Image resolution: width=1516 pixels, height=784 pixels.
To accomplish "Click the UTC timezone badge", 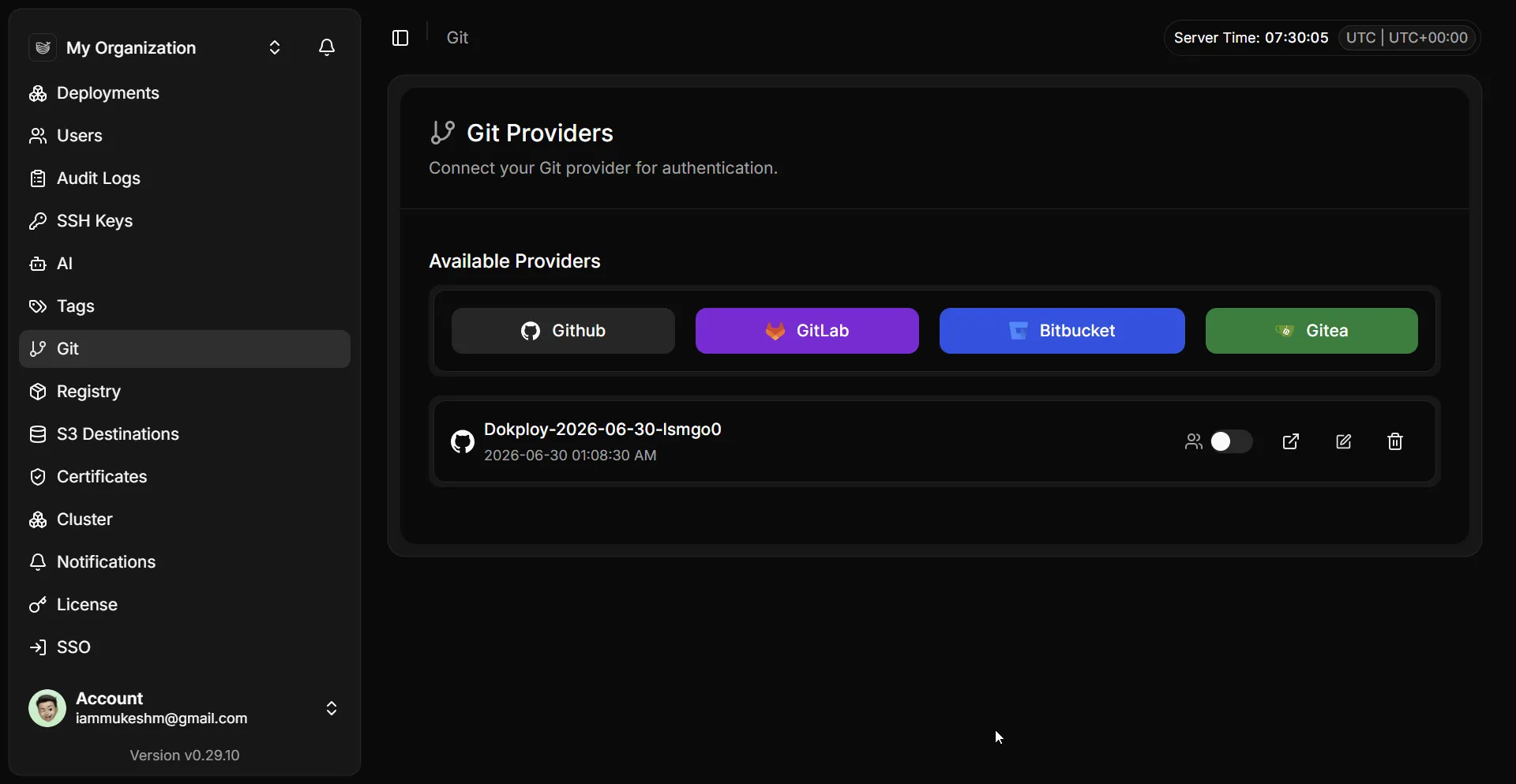I will (1407, 38).
